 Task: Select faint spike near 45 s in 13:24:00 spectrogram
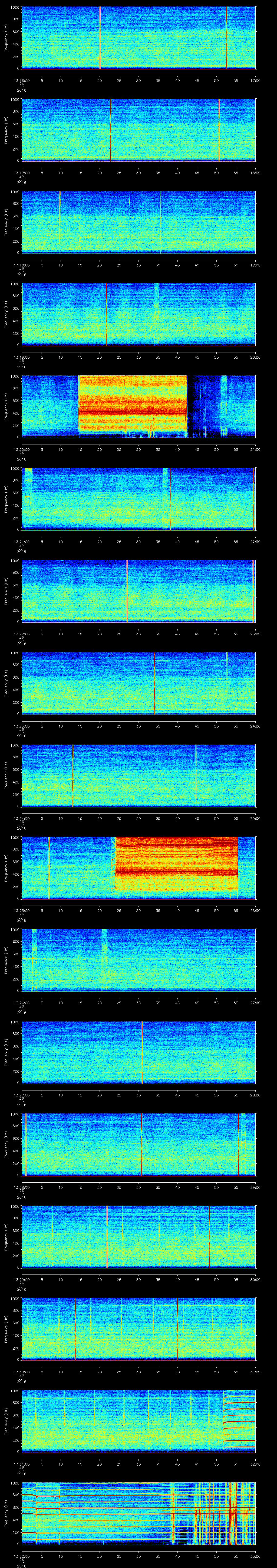196,775
